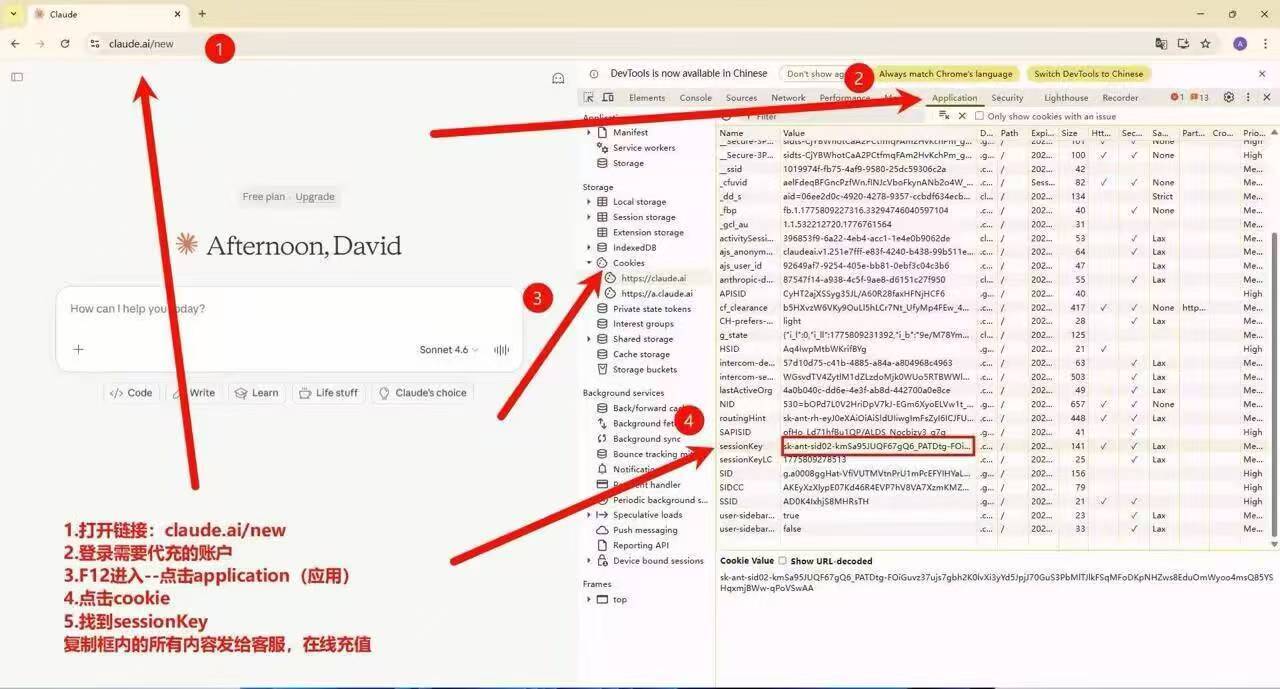Click the plus attachment icon in prompt box
Image resolution: width=1280 pixels, height=689 pixels.
[x=79, y=349]
